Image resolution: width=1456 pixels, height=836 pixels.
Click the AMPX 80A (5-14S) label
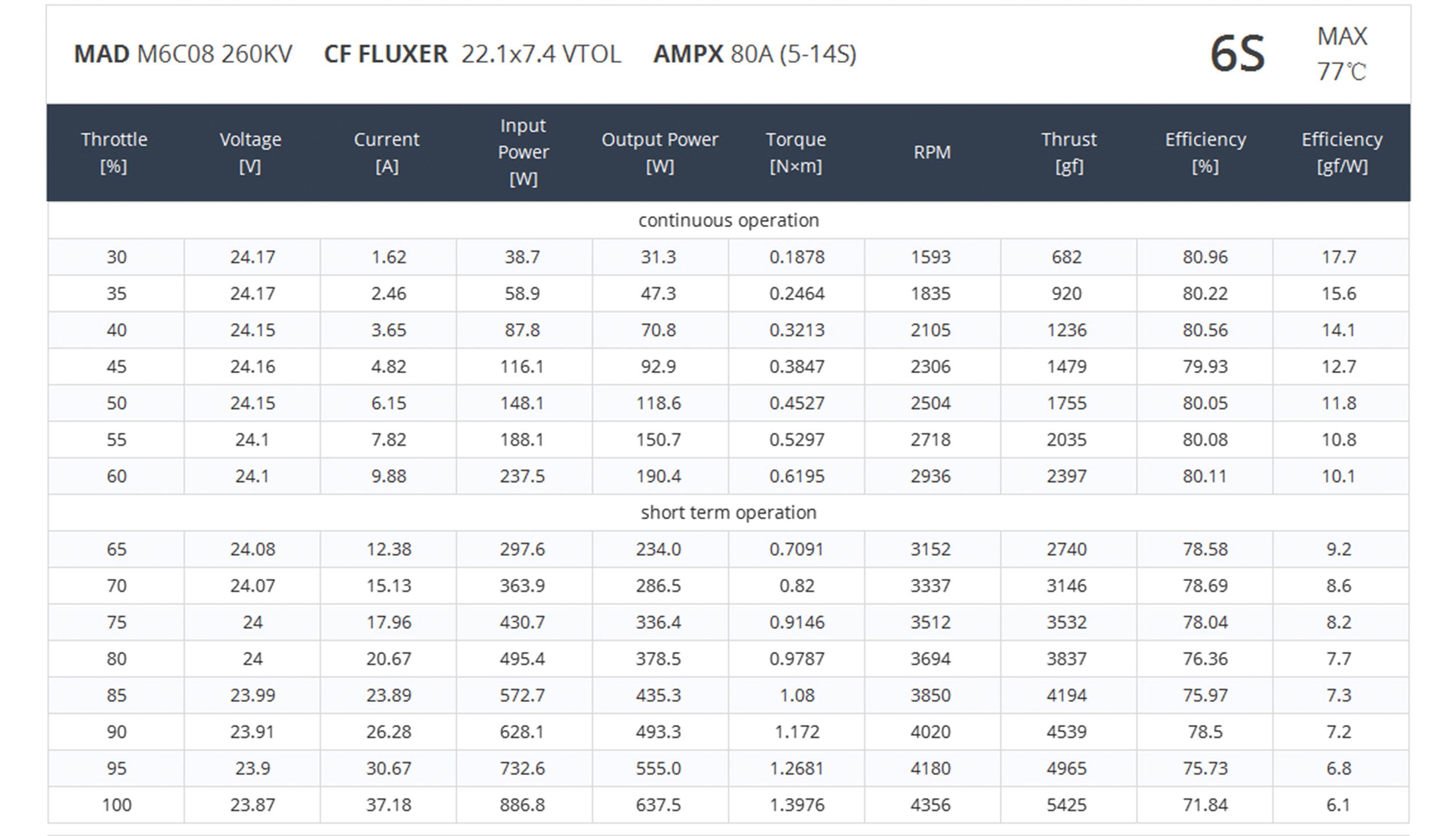click(x=755, y=54)
